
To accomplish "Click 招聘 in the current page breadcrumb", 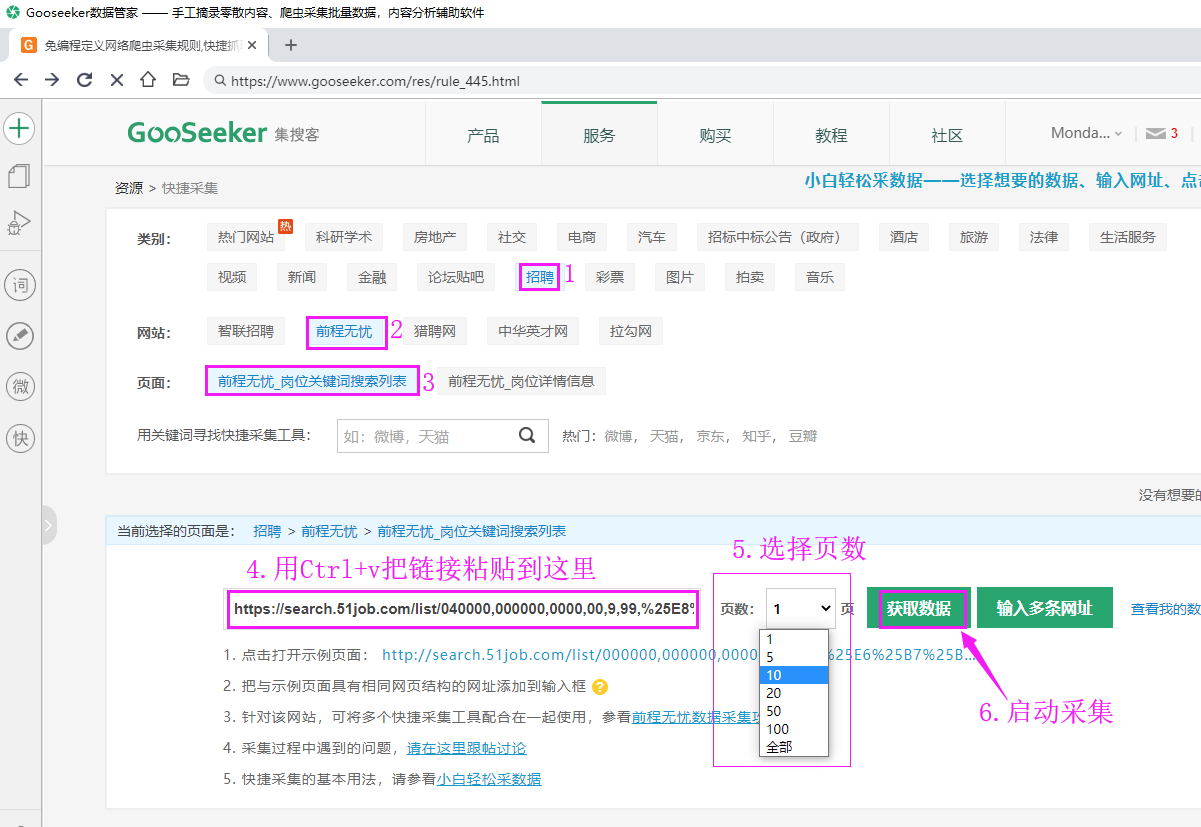I will pyautogui.click(x=267, y=531).
